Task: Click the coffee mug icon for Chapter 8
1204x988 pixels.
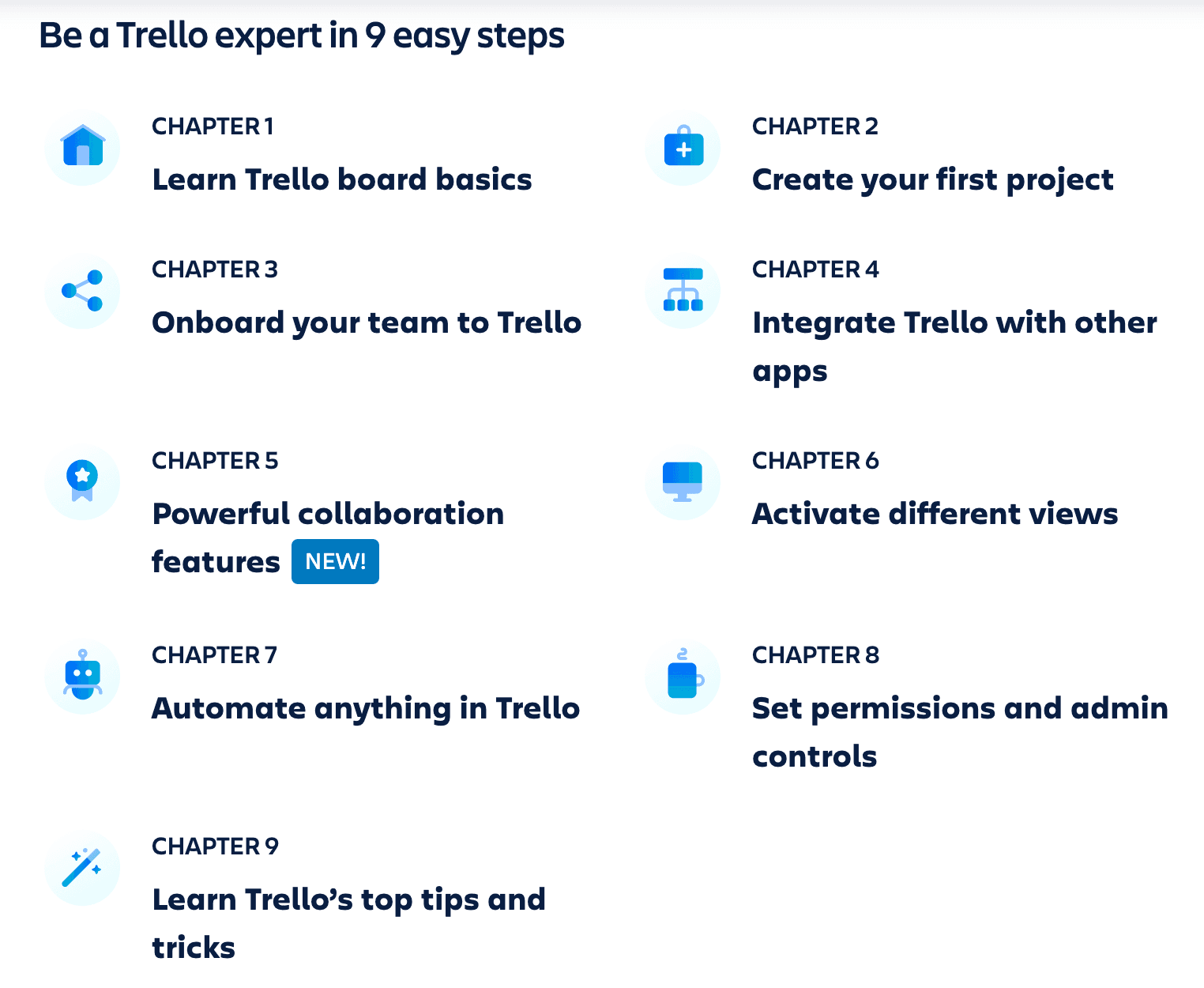Action: 683,676
